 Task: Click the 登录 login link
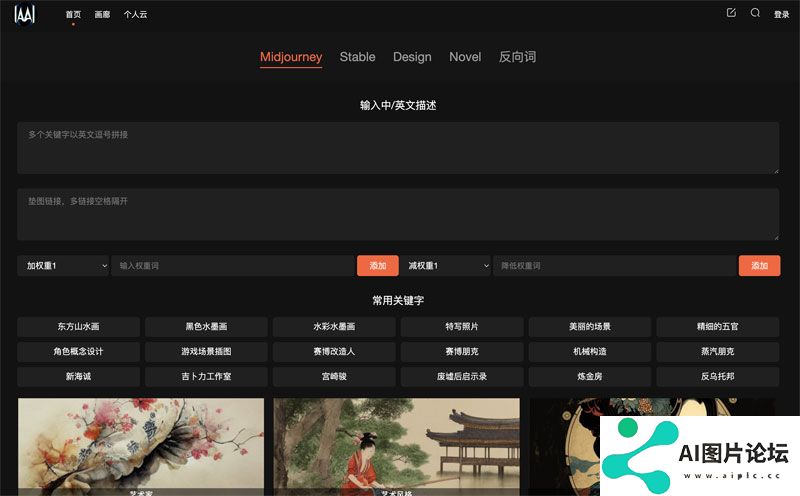[781, 14]
